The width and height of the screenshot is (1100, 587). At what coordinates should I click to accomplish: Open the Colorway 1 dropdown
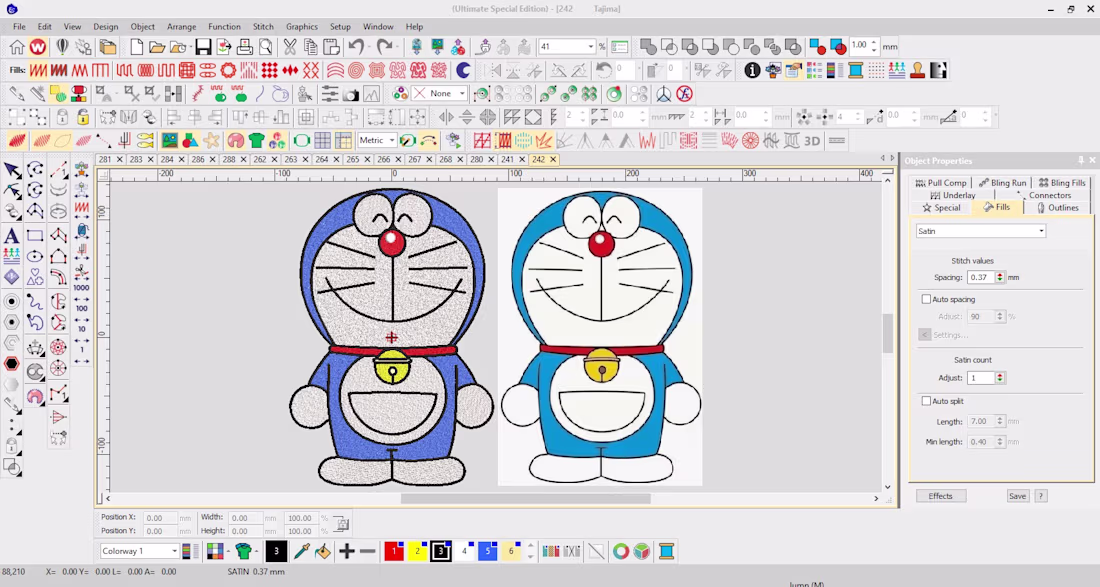pos(174,551)
